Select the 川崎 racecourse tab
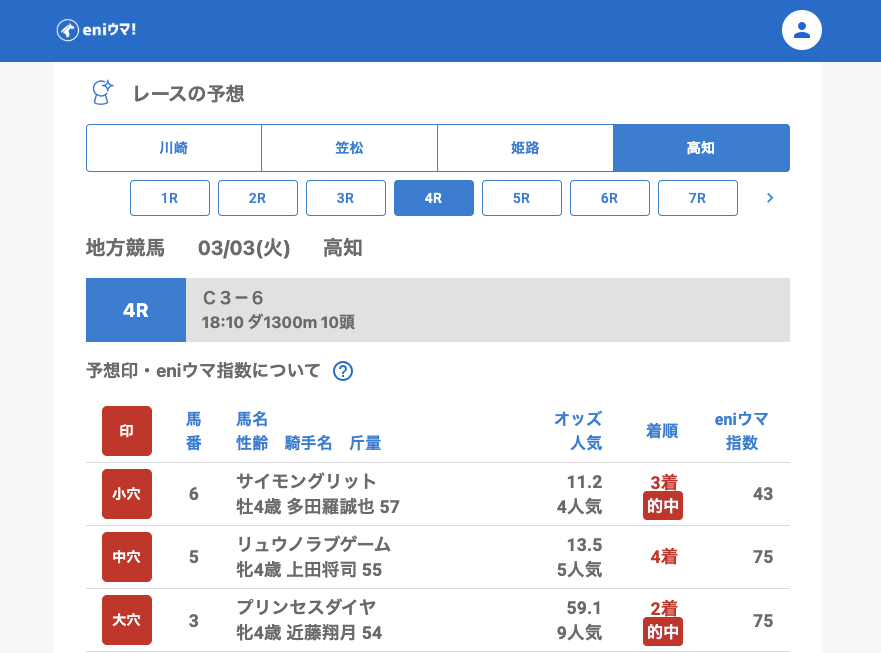 (x=174, y=148)
